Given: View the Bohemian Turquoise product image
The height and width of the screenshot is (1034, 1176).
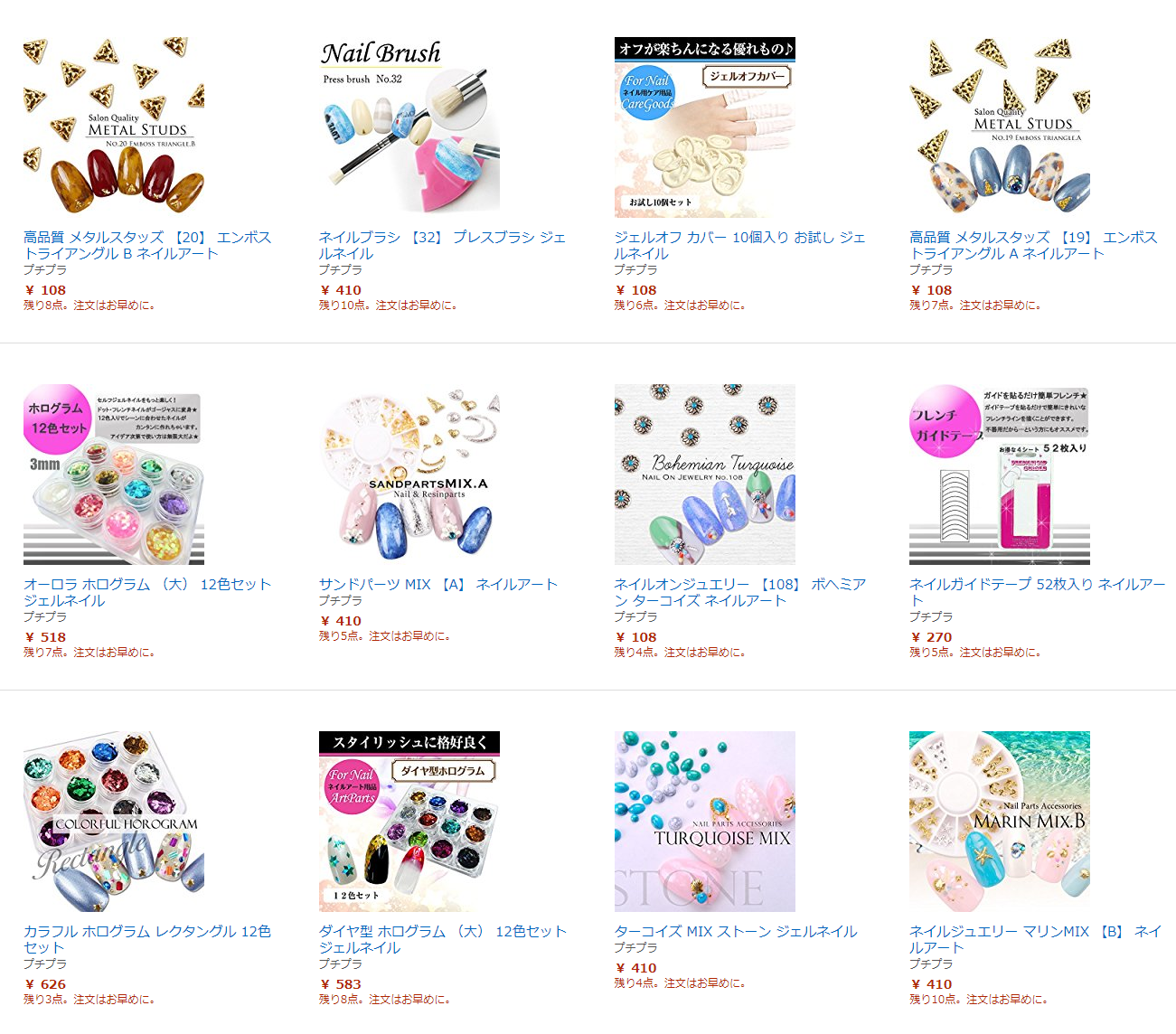Looking at the screenshot, I should [x=705, y=475].
